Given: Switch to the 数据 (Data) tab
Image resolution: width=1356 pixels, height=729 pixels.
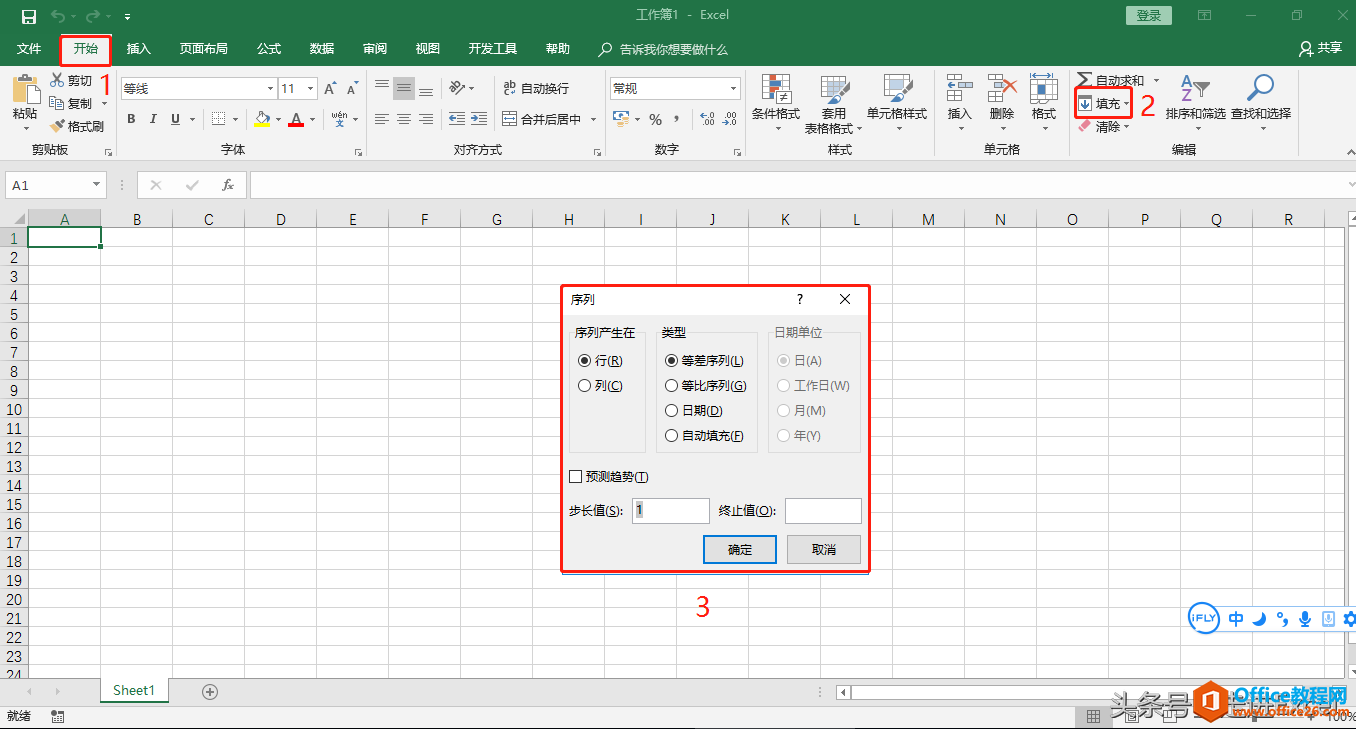Looking at the screenshot, I should [x=322, y=48].
